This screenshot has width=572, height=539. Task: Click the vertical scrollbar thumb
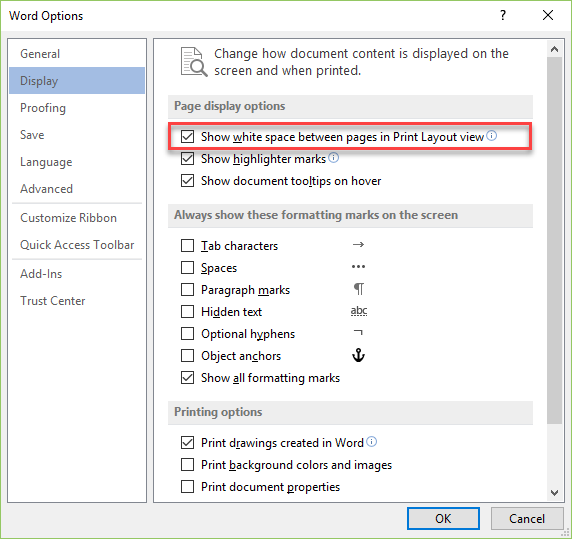pyautogui.click(x=554, y=241)
